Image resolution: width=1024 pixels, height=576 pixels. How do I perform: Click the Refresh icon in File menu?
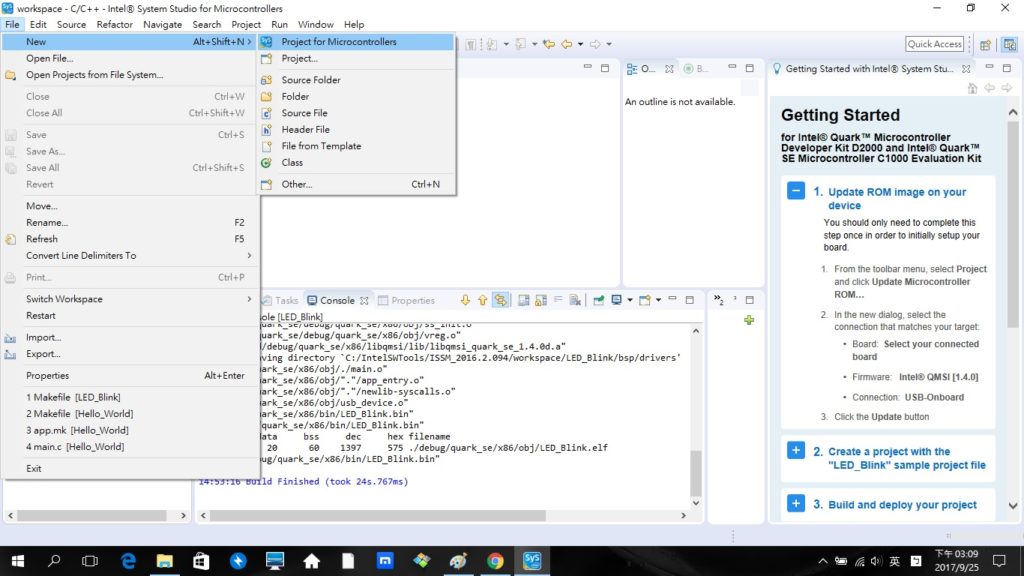coord(10,239)
